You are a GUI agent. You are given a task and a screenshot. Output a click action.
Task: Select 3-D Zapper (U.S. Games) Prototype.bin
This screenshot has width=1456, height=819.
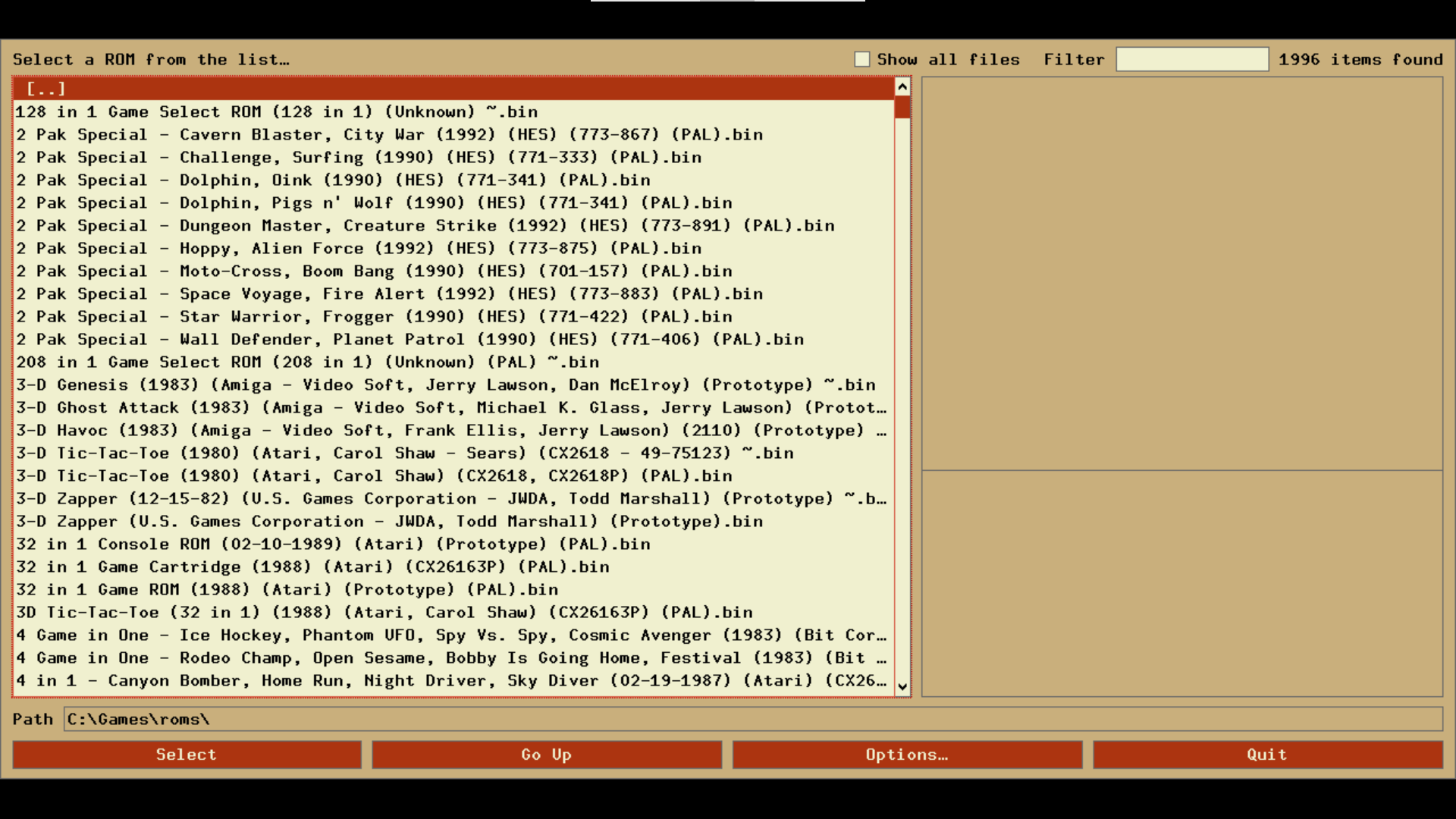(453, 521)
